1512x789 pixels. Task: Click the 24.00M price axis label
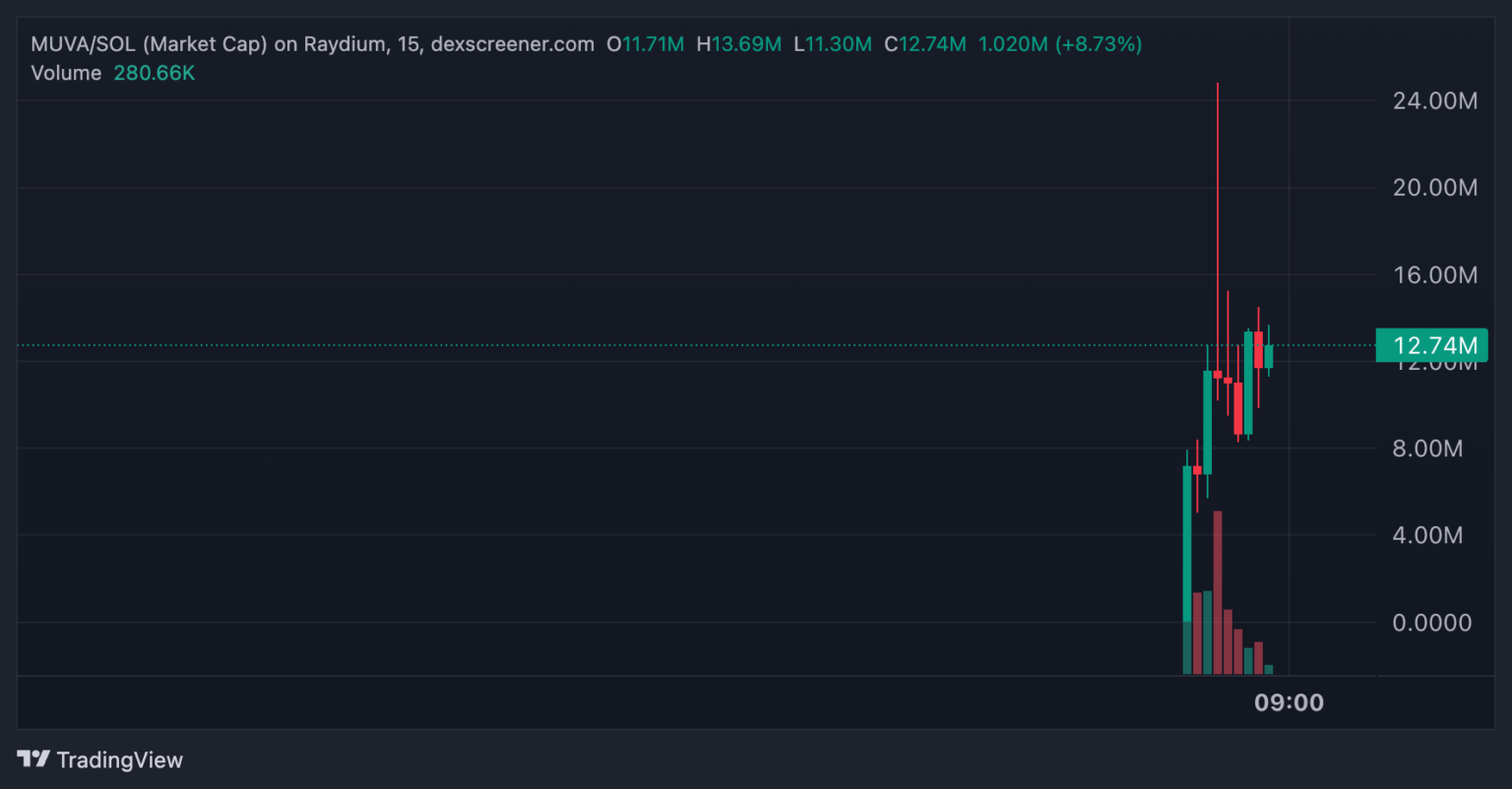click(x=1434, y=100)
